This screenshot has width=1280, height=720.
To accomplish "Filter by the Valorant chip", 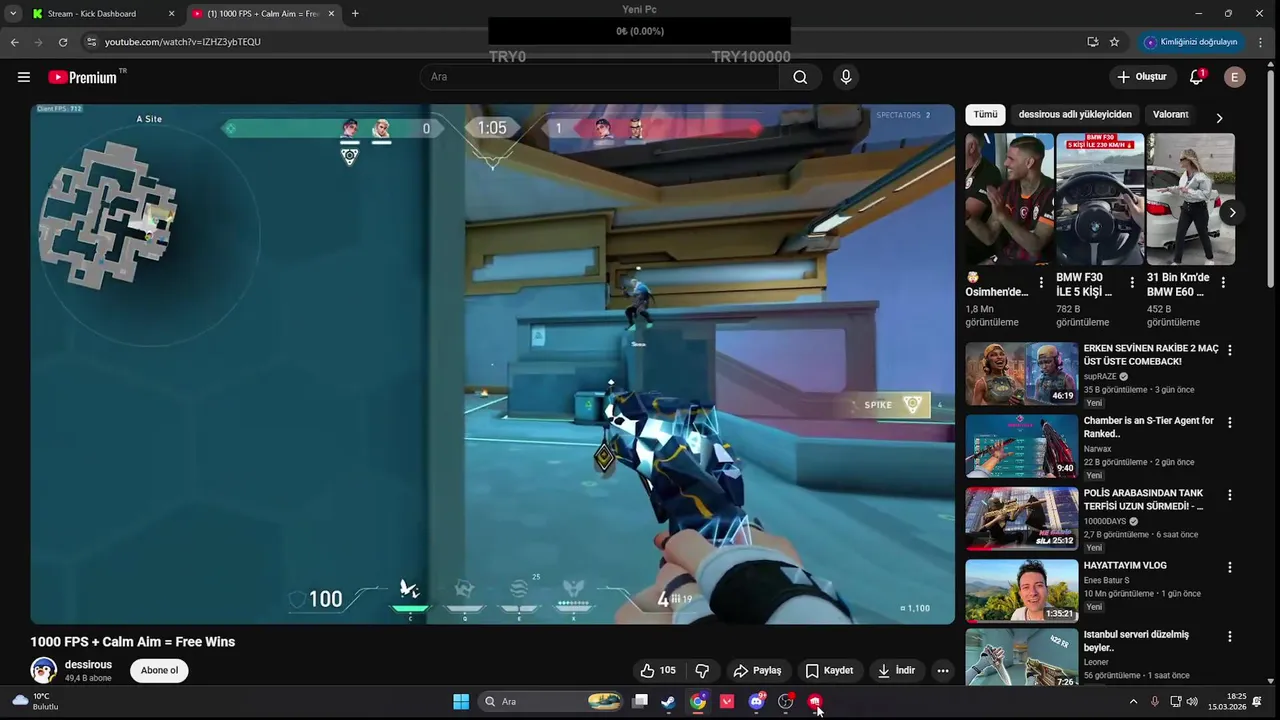I will [1170, 115].
